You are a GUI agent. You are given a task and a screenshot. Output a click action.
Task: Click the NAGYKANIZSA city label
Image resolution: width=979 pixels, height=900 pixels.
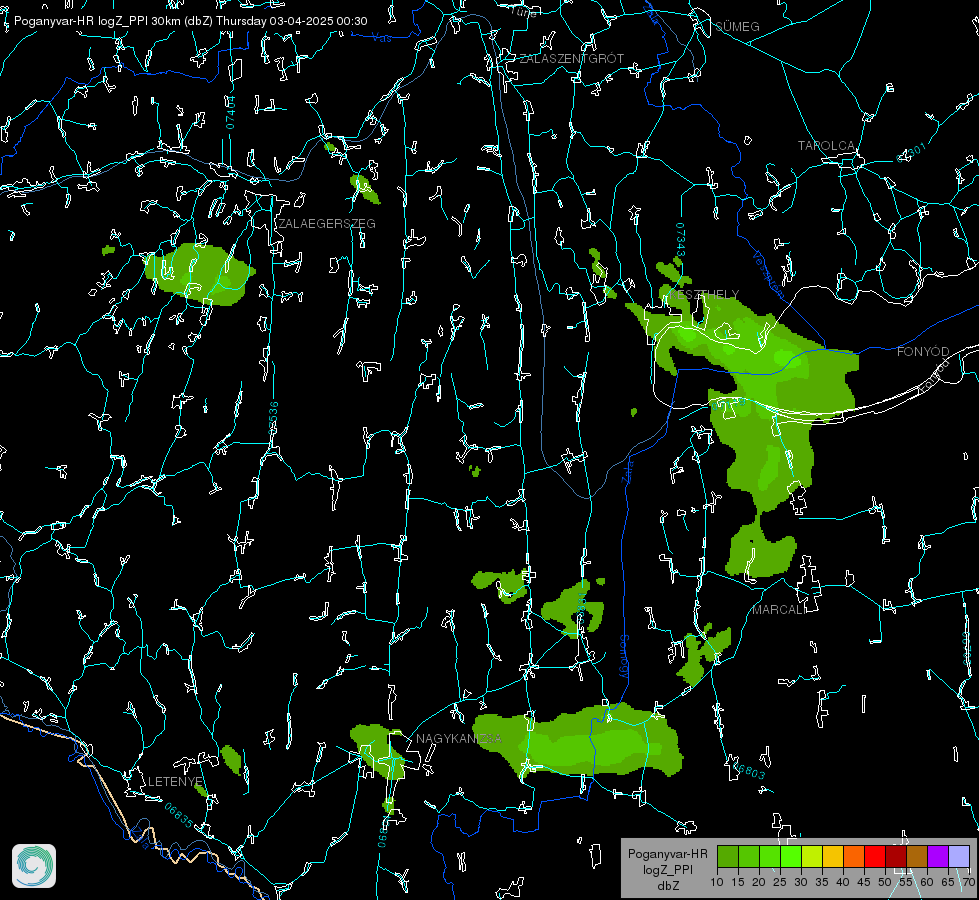pos(459,739)
